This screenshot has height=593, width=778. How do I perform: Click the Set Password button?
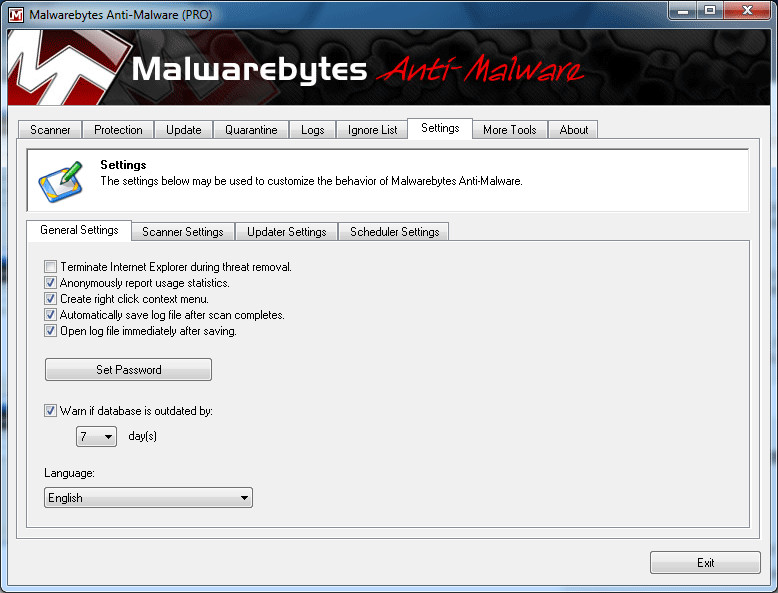pyautogui.click(x=129, y=370)
